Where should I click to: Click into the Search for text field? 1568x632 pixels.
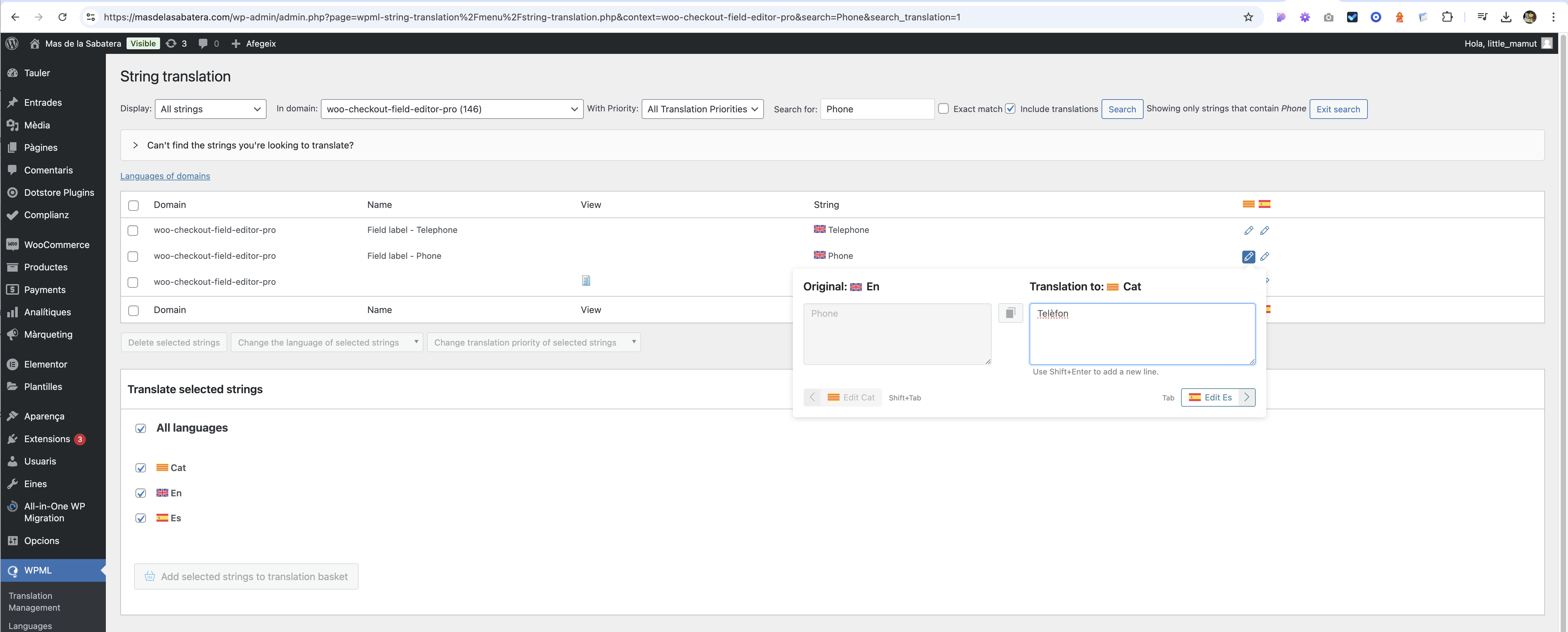(876, 109)
